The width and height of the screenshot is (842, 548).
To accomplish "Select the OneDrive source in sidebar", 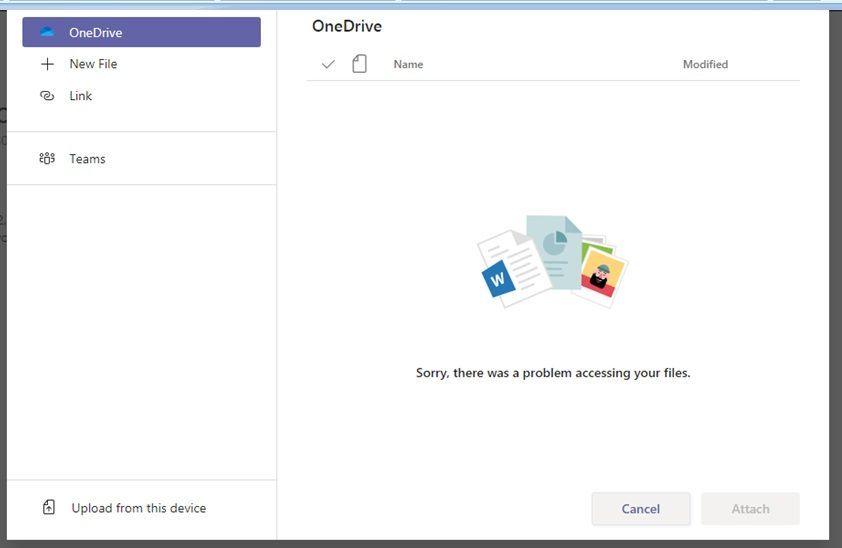I will (141, 32).
